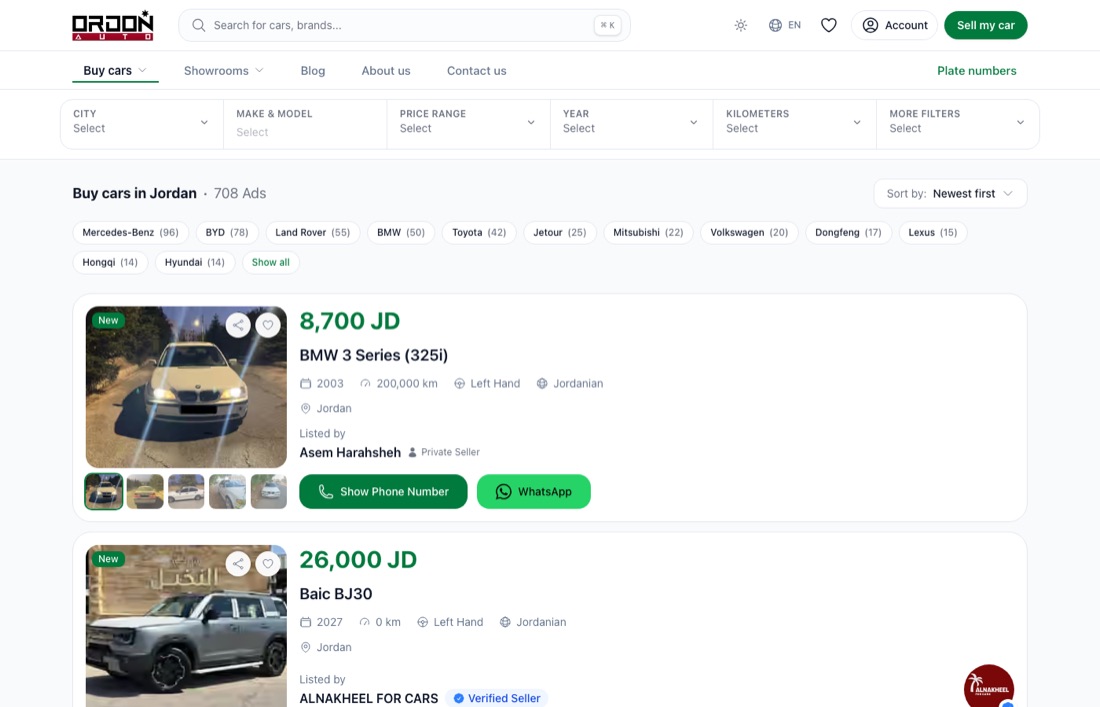Open BMW 3 Series (325i) listing title
This screenshot has width=1100, height=707.
tap(373, 355)
